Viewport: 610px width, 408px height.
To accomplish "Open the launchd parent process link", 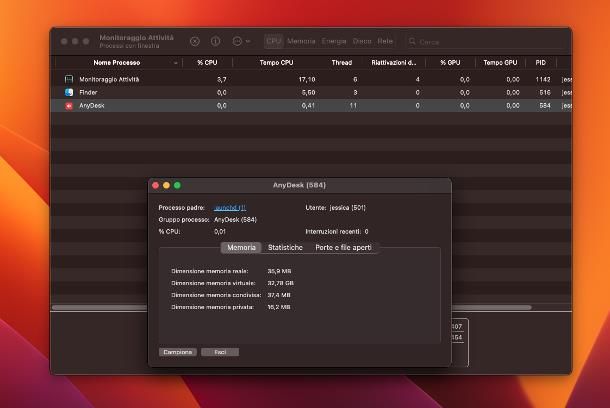I will coord(230,208).
